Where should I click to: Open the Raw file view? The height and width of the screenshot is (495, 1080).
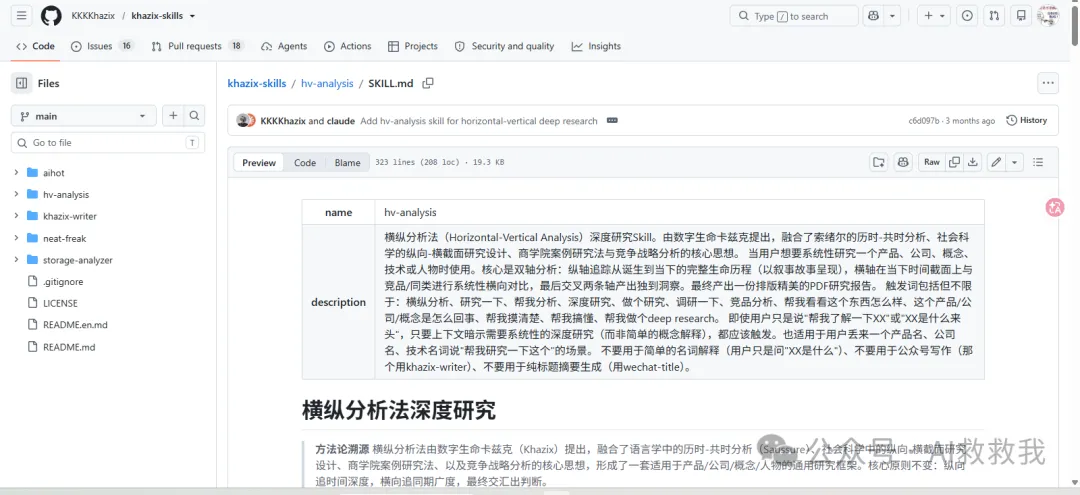pos(931,162)
